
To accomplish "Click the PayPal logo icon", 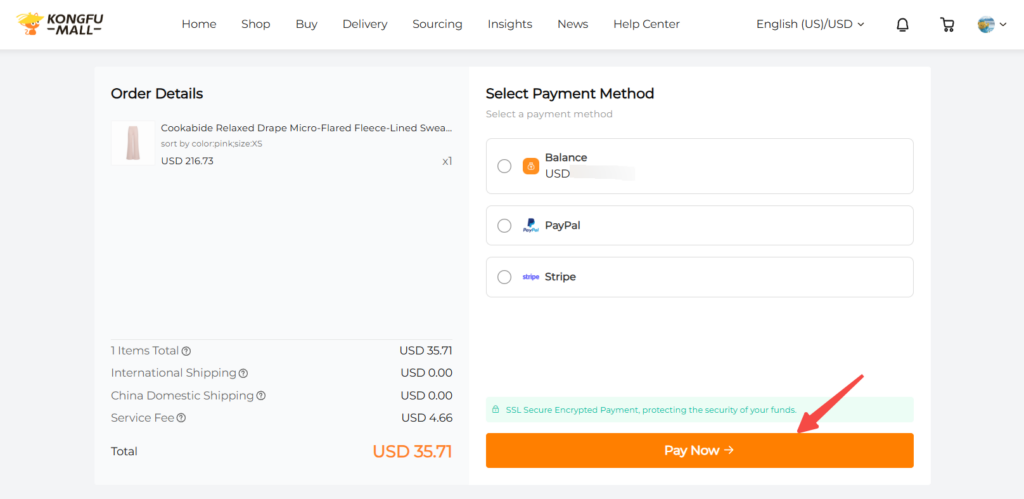I will coord(531,226).
